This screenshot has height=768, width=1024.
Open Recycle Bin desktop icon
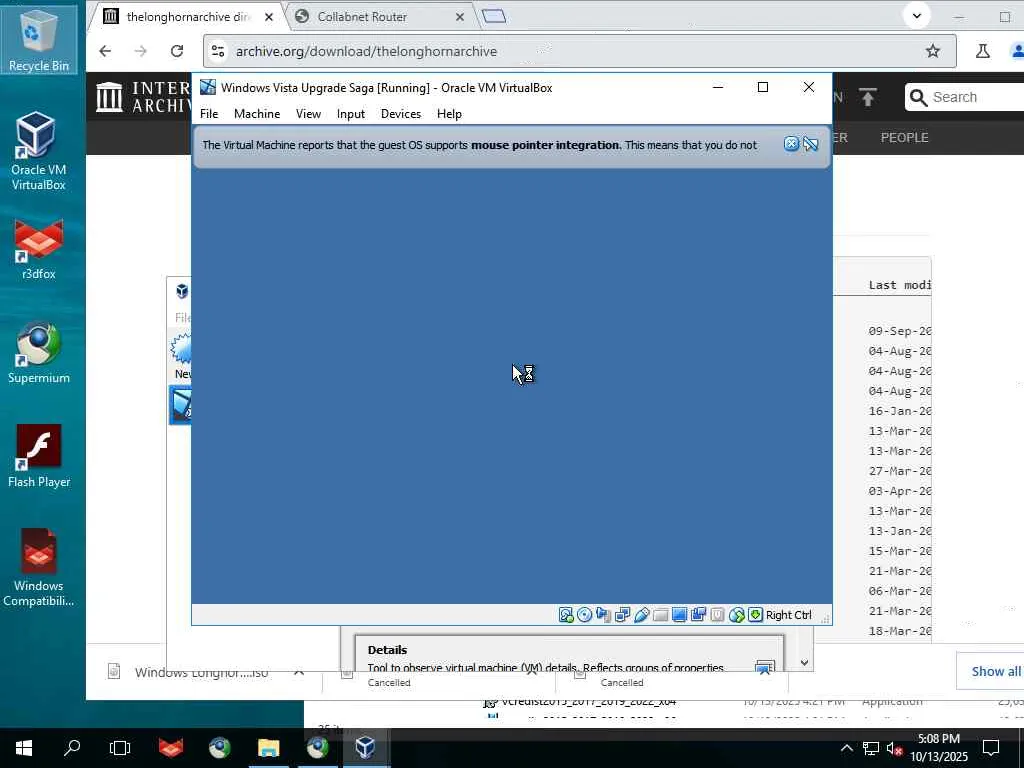(39, 39)
